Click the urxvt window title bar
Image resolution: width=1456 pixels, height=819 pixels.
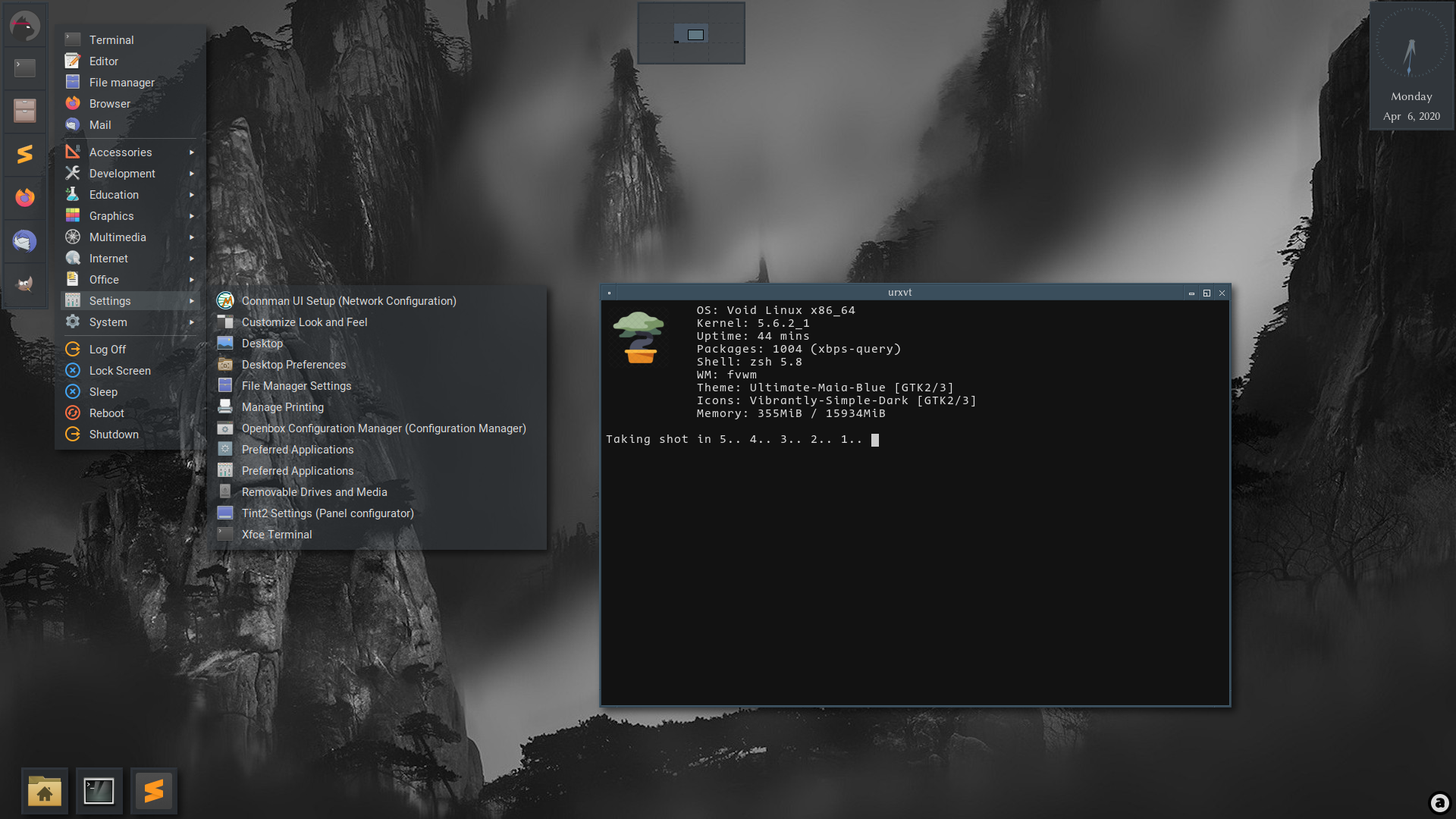[900, 292]
